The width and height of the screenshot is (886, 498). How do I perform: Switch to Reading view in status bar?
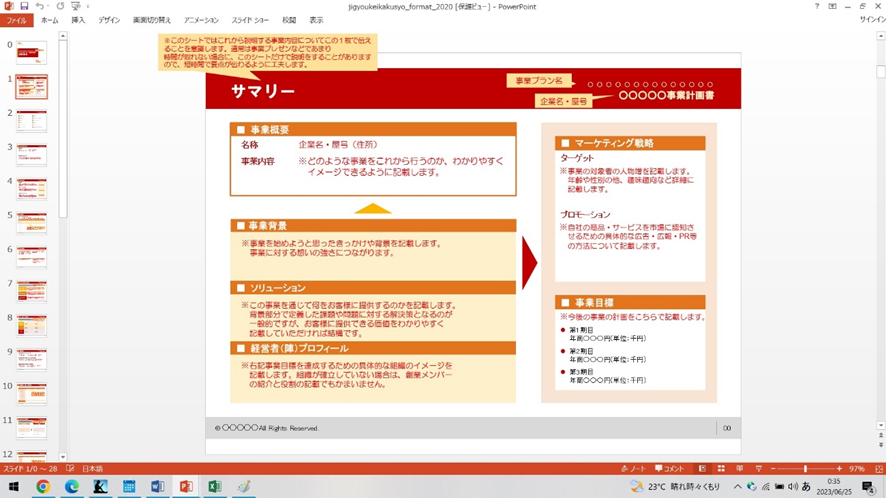coord(740,468)
